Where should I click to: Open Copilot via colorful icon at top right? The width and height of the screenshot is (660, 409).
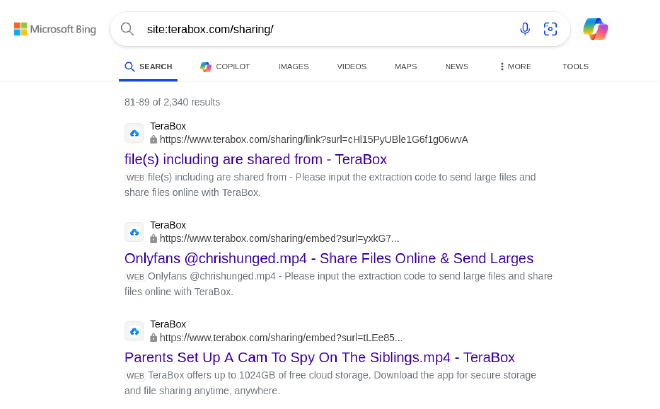tap(595, 29)
